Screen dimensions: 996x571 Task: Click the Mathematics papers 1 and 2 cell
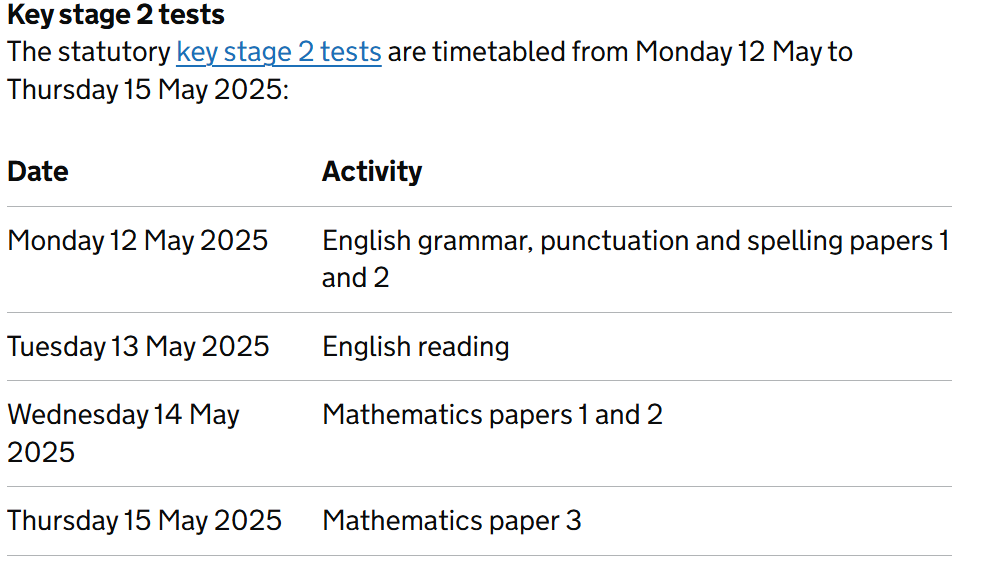pyautogui.click(x=493, y=415)
